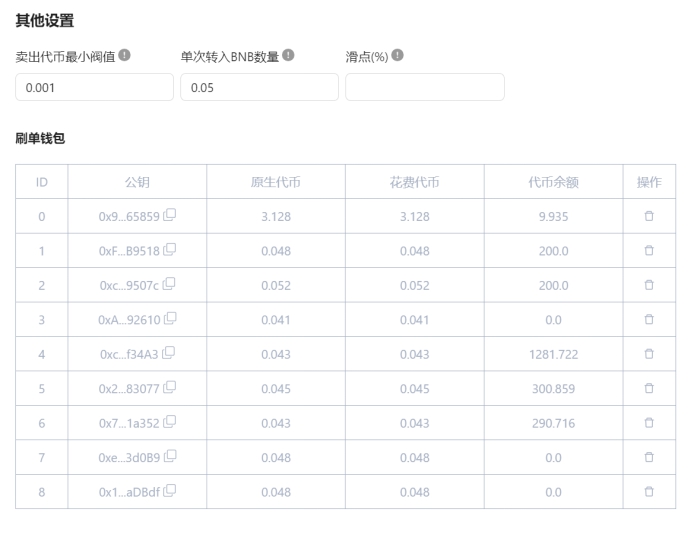Show info tooltip for 滑点(%)
Image resolution: width=692 pixels, height=534 pixels.
pyautogui.click(x=398, y=56)
